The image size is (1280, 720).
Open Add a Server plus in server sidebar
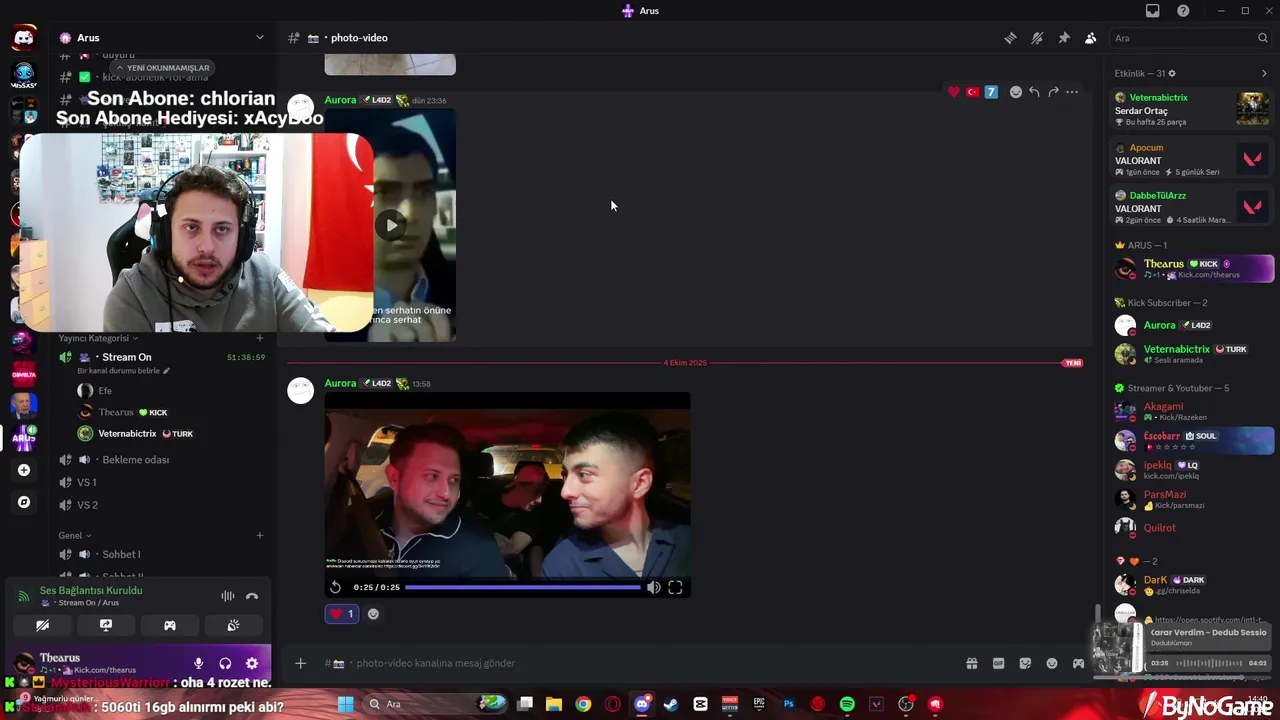click(24, 470)
